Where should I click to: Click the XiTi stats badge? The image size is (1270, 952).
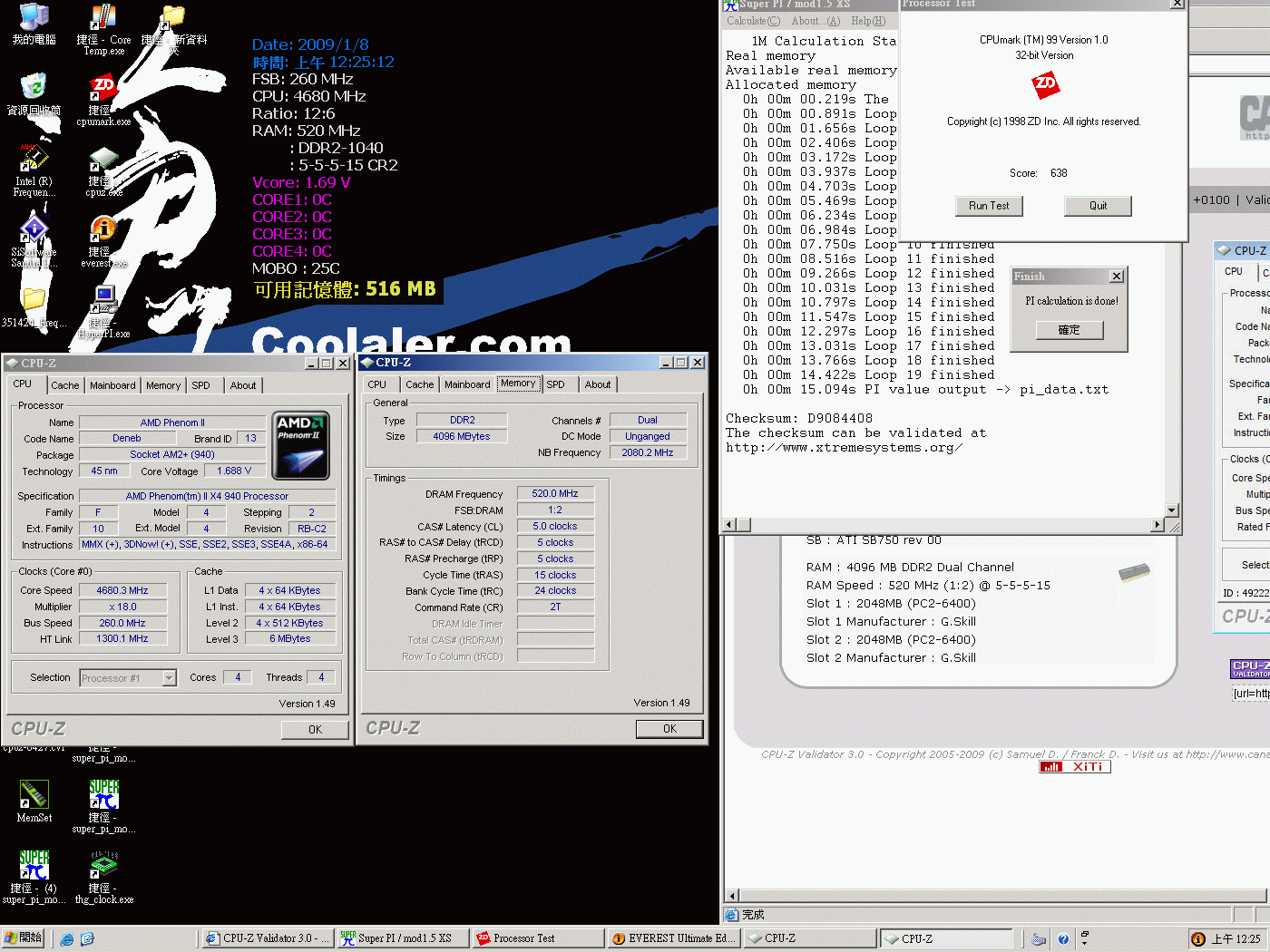[1075, 767]
